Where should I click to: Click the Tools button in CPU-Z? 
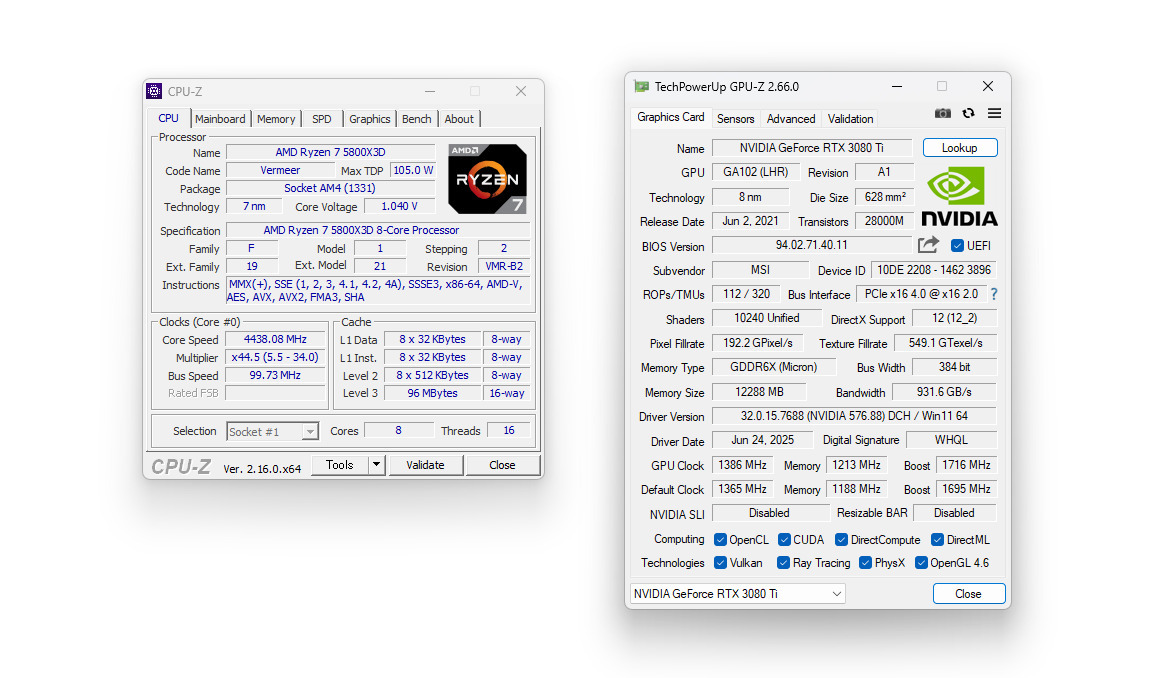tap(340, 465)
